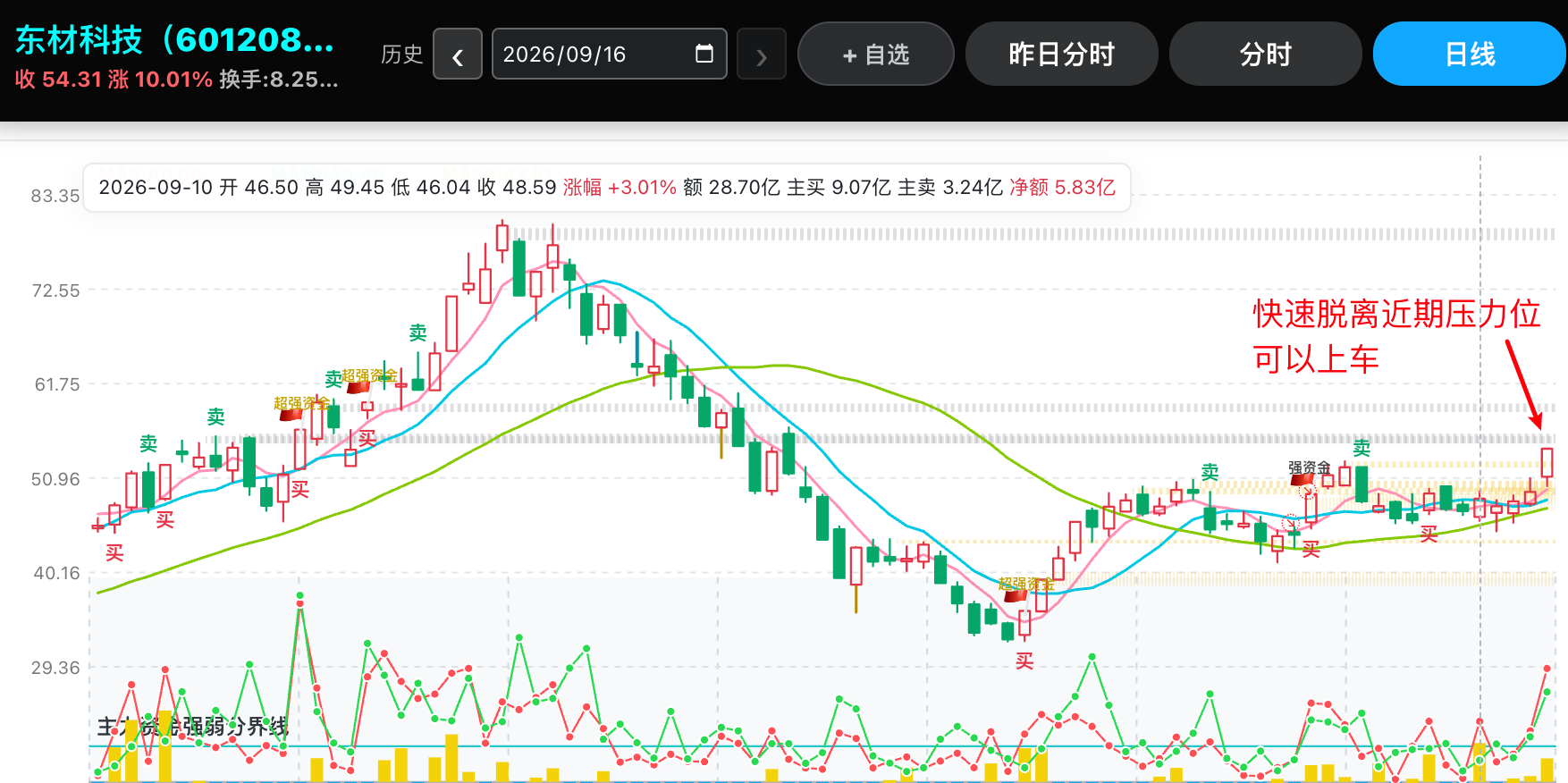
Task: Click the 40.16 price axis label
Action: point(56,573)
